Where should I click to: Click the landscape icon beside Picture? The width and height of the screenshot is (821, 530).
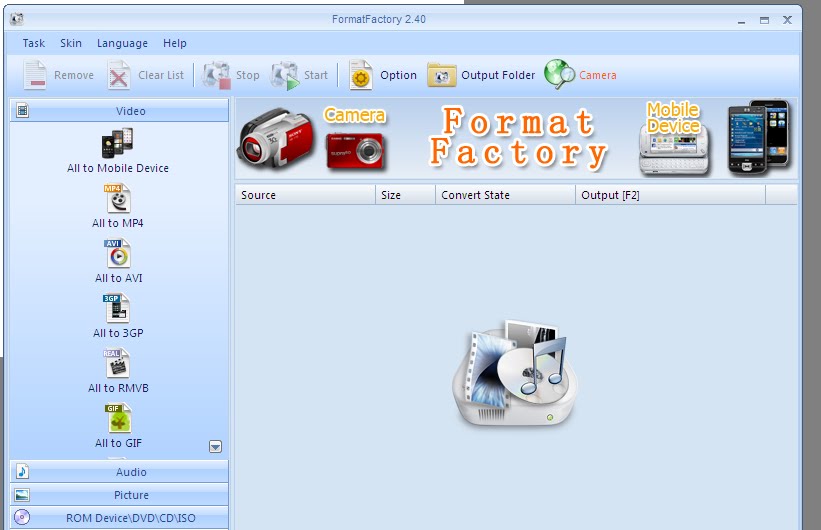click(22, 494)
